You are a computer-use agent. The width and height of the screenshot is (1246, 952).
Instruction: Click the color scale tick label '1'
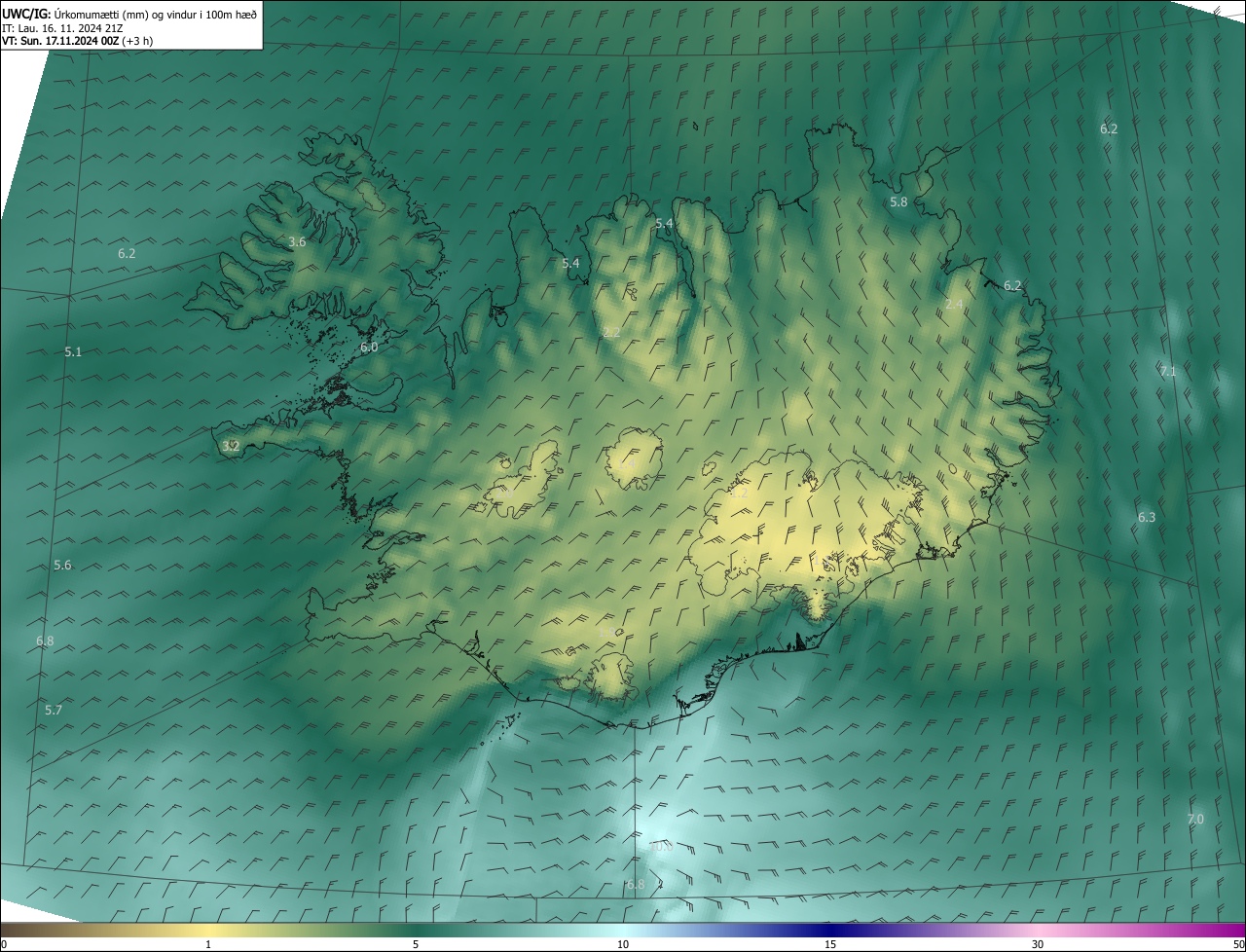208,944
